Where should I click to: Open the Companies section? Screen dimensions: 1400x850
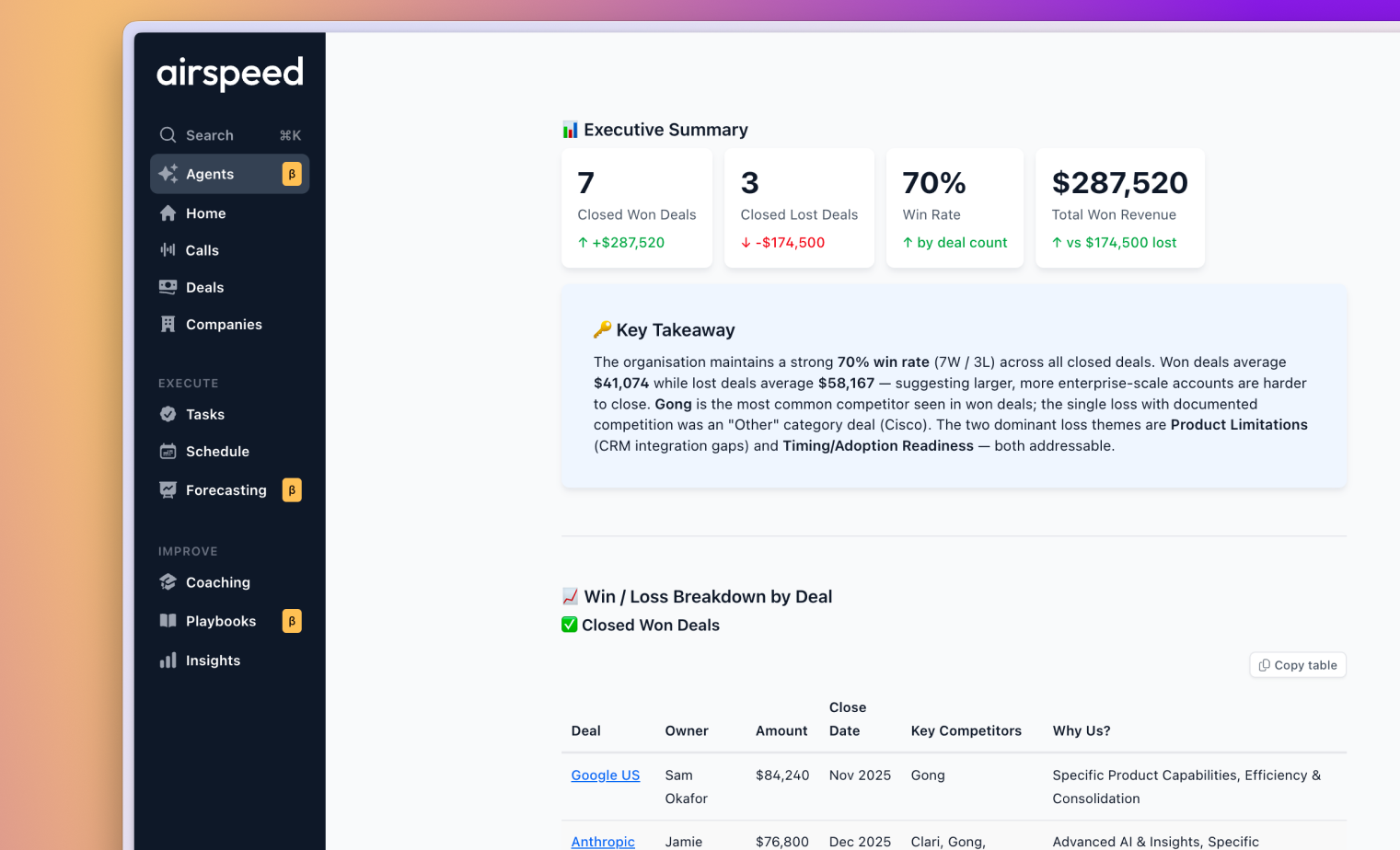229,324
